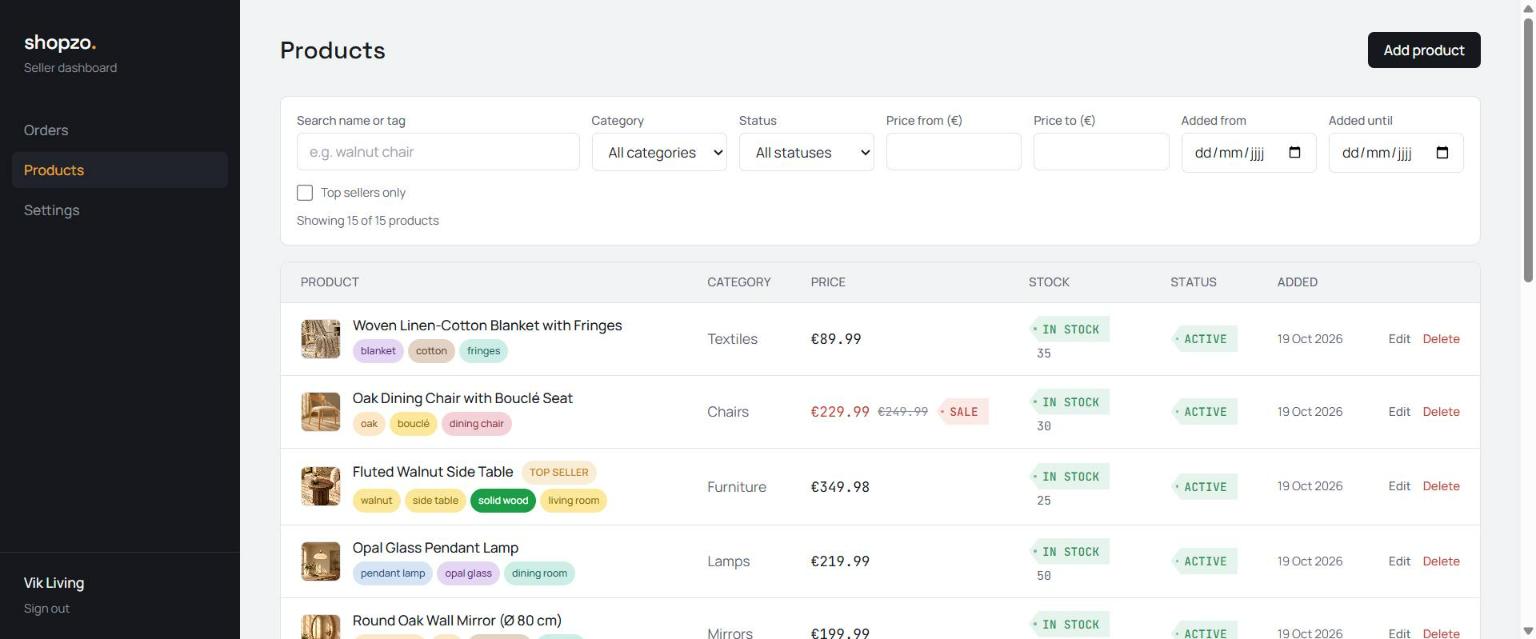Viewport: 1536px width, 639px height.
Task: Delete the Opal Glass Pendant Lamp
Action: coord(1441,561)
